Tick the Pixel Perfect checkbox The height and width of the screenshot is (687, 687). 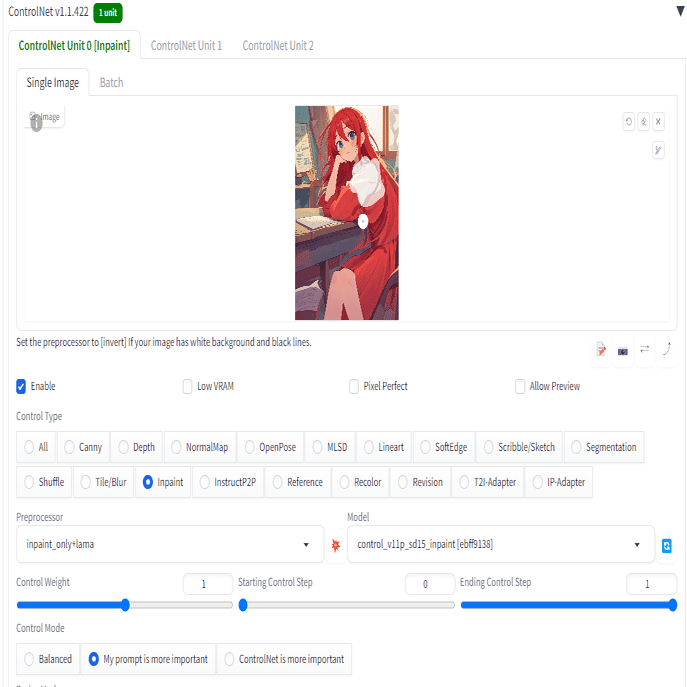pyautogui.click(x=354, y=386)
